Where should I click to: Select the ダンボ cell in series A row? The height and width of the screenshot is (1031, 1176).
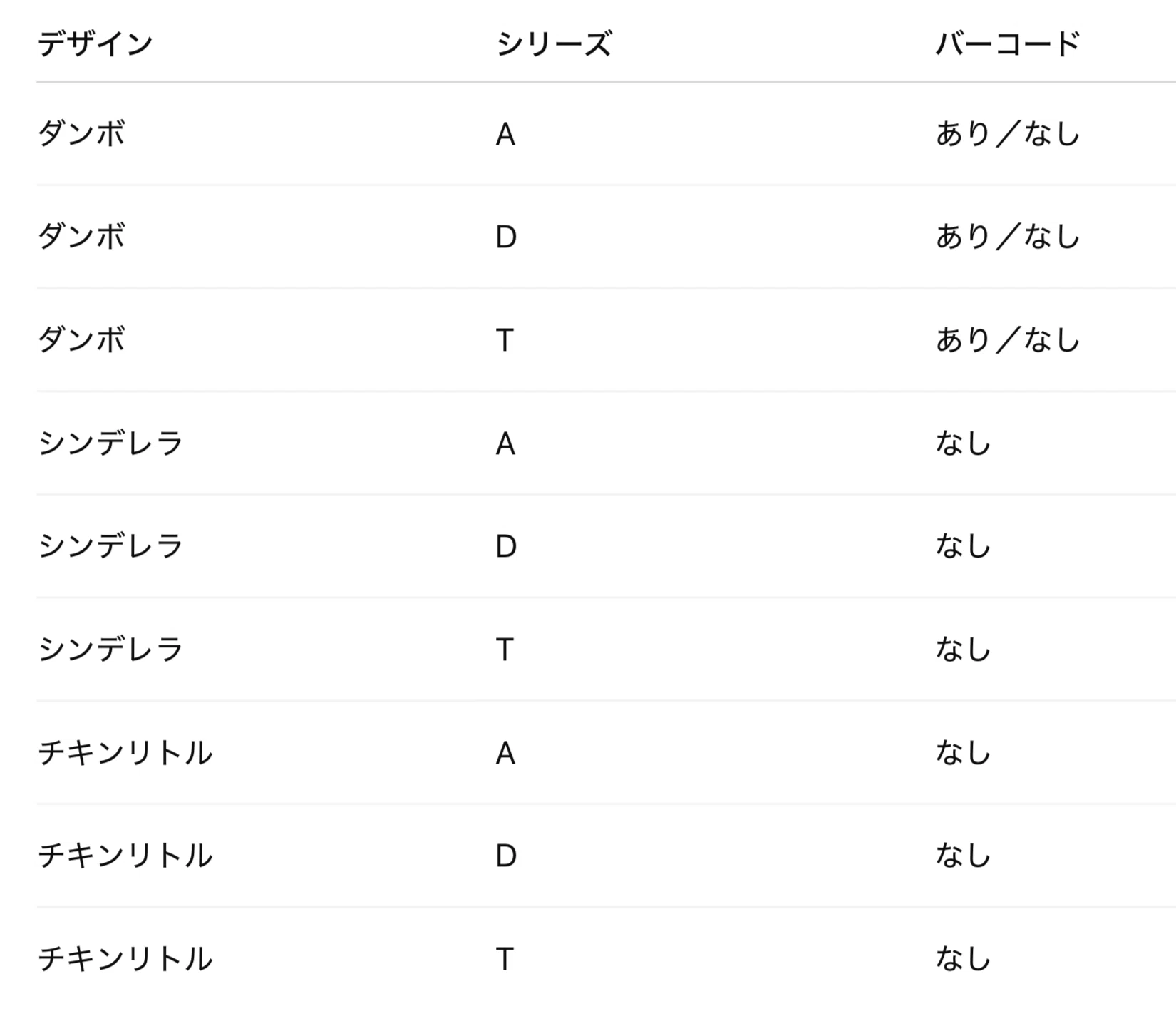point(81,134)
